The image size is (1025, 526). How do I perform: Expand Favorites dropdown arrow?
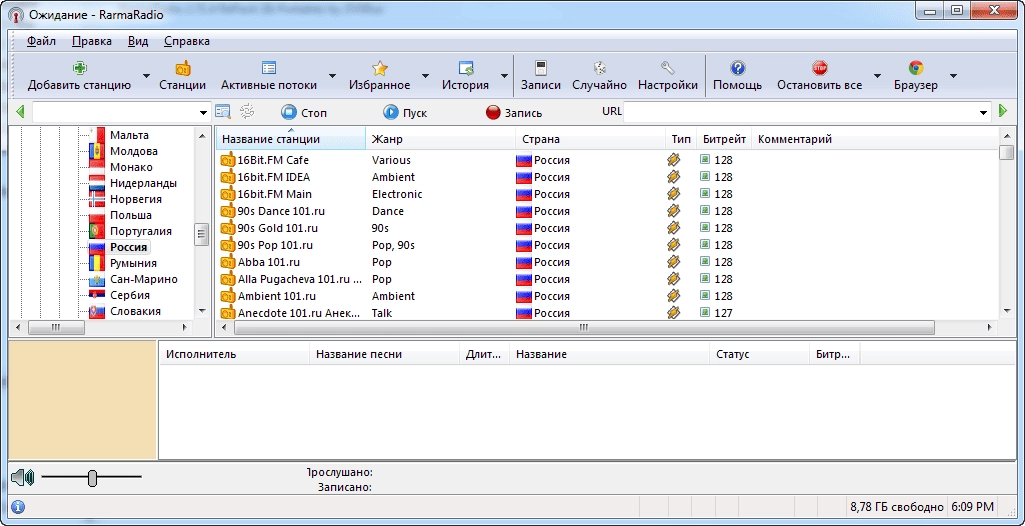[x=425, y=76]
